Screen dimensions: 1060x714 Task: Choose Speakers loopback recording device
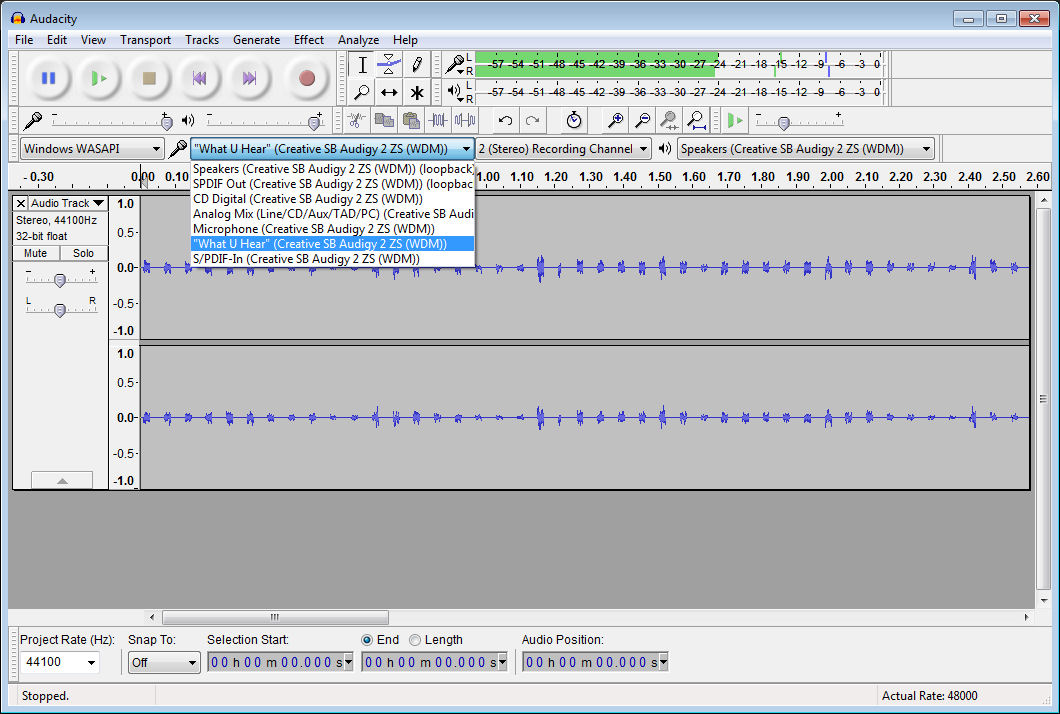click(333, 169)
